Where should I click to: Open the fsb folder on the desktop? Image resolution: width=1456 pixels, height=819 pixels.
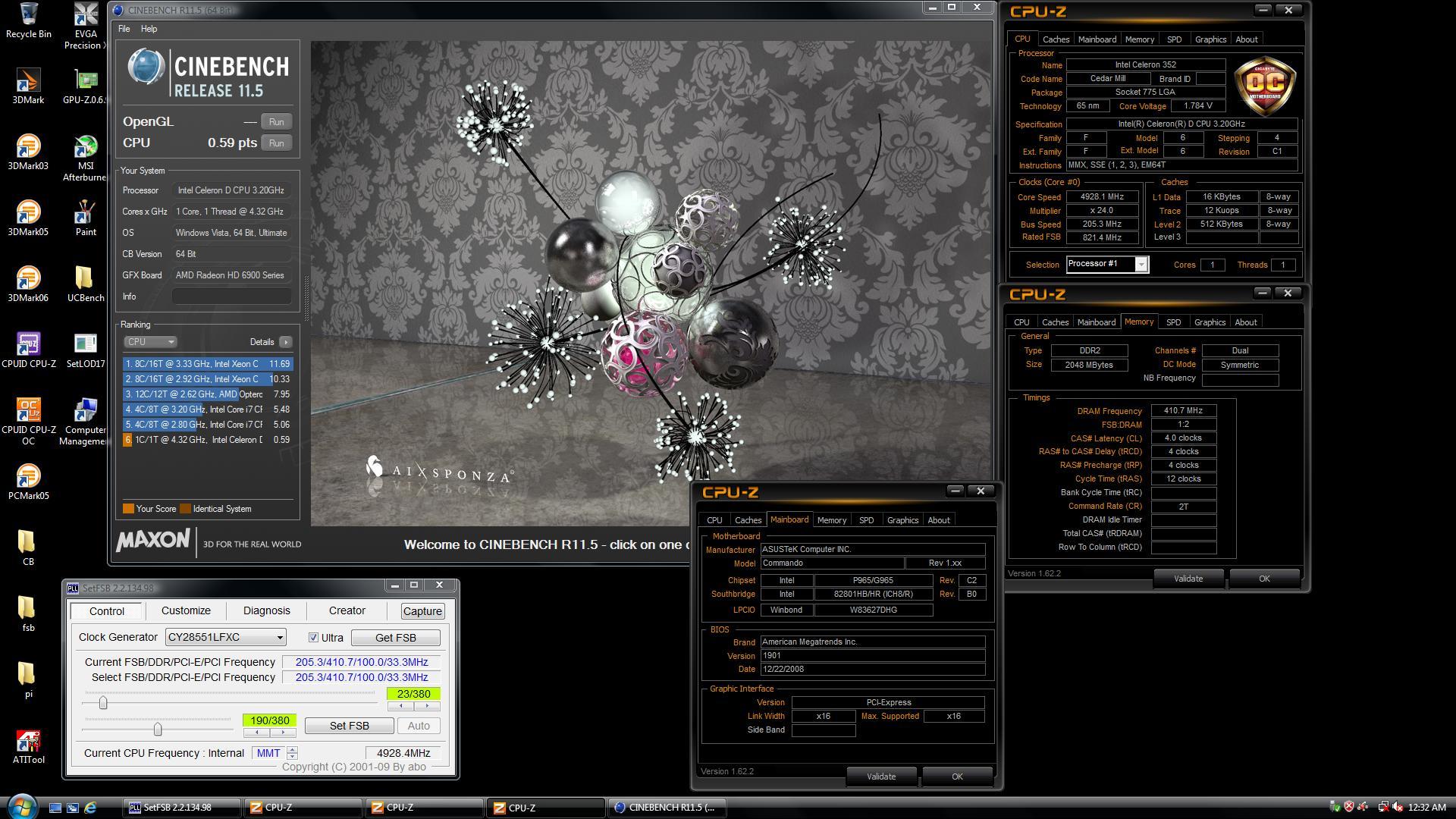pyautogui.click(x=28, y=613)
